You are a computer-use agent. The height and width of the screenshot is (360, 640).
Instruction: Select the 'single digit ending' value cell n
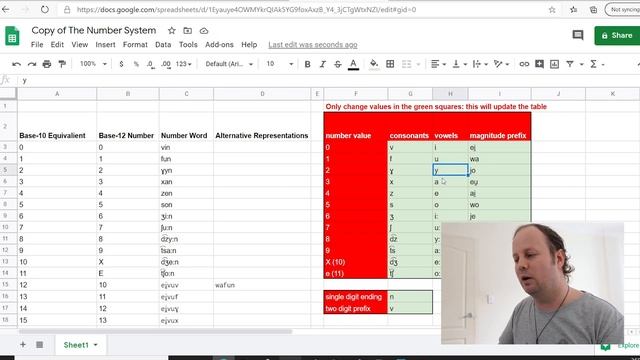410,297
